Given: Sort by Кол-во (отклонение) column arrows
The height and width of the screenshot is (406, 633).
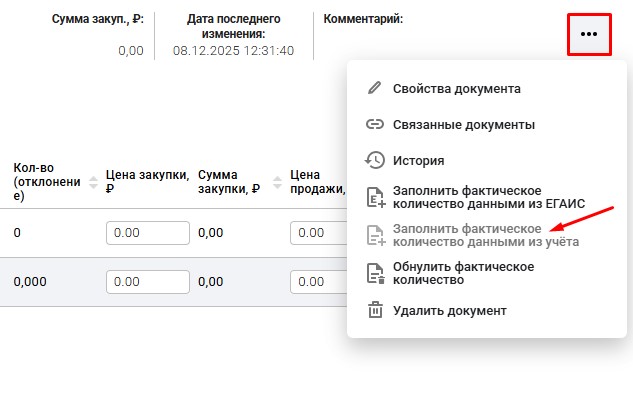Looking at the screenshot, I should (93, 182).
